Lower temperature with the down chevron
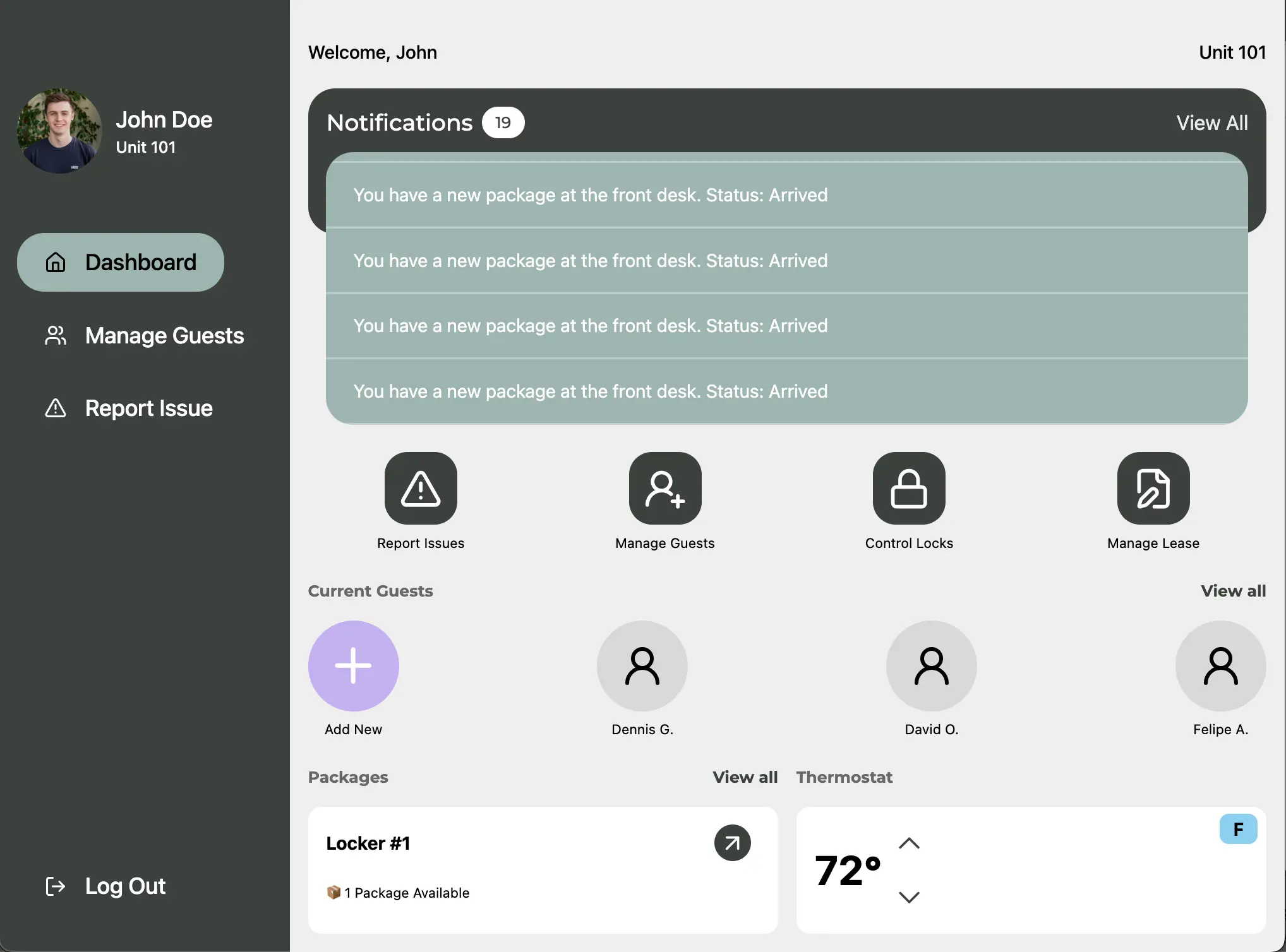1286x952 pixels. [909, 896]
